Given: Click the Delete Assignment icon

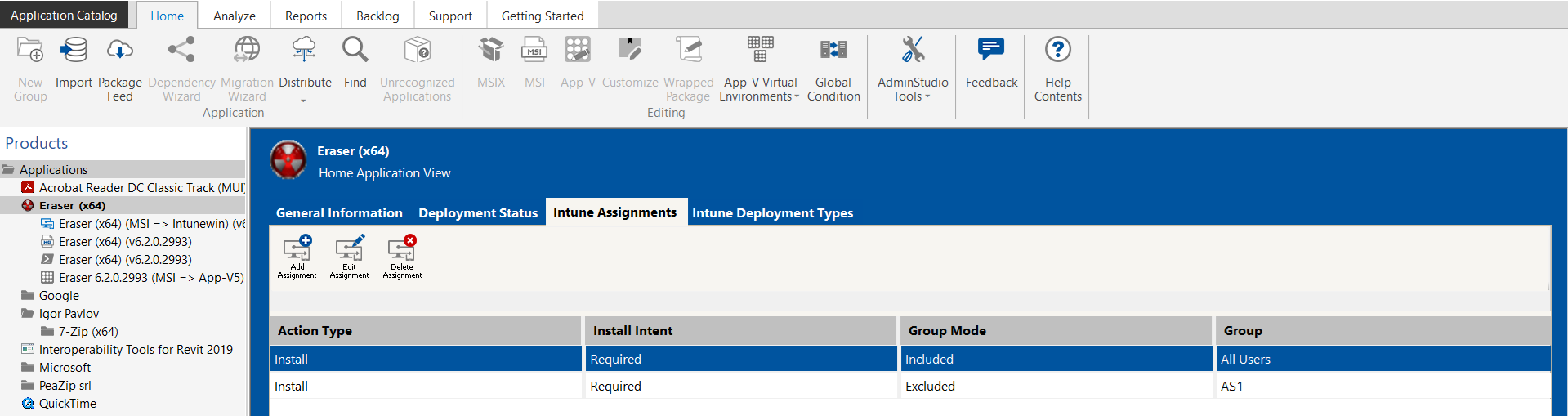Looking at the screenshot, I should 402,248.
